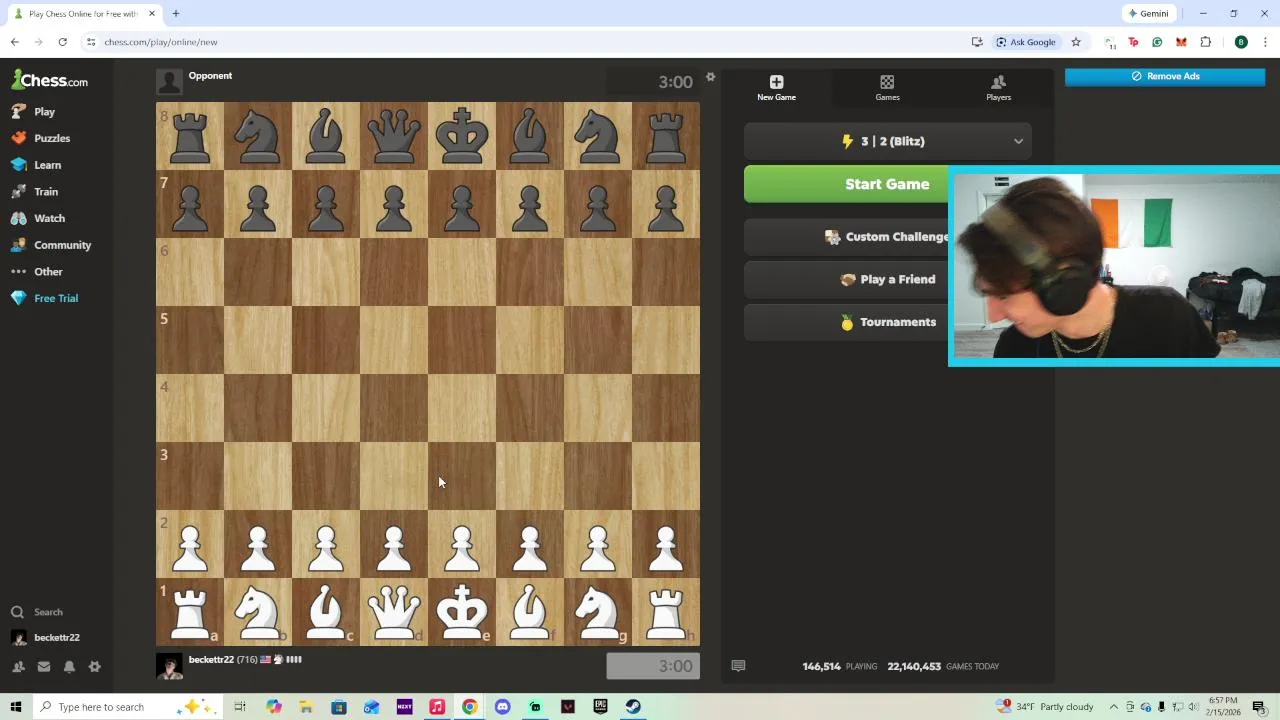This screenshot has height=720, width=1280.
Task: Open the Play menu in sidebar
Action: (x=33, y=112)
